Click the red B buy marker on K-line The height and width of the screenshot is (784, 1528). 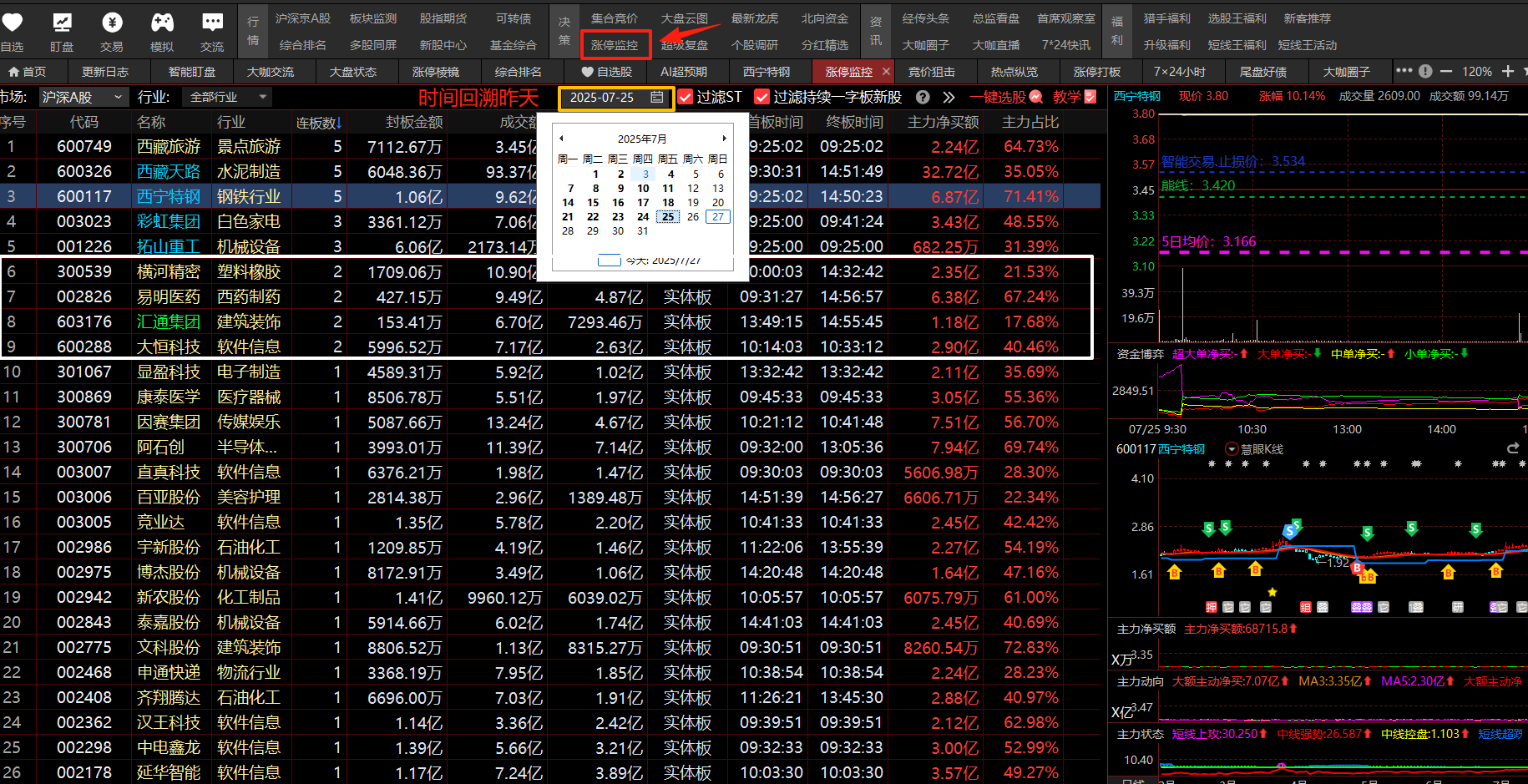tap(1358, 569)
